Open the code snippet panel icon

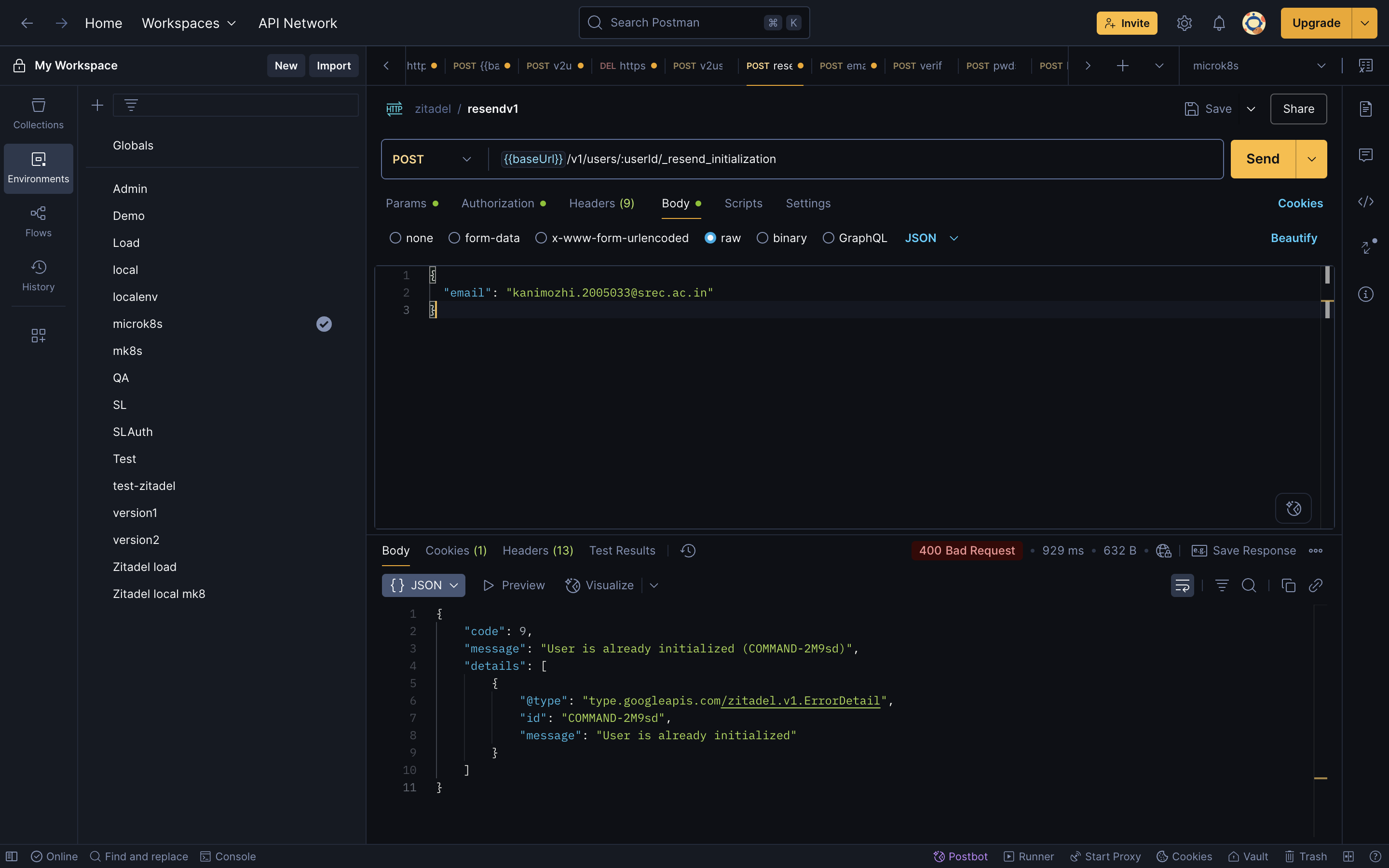(1365, 202)
